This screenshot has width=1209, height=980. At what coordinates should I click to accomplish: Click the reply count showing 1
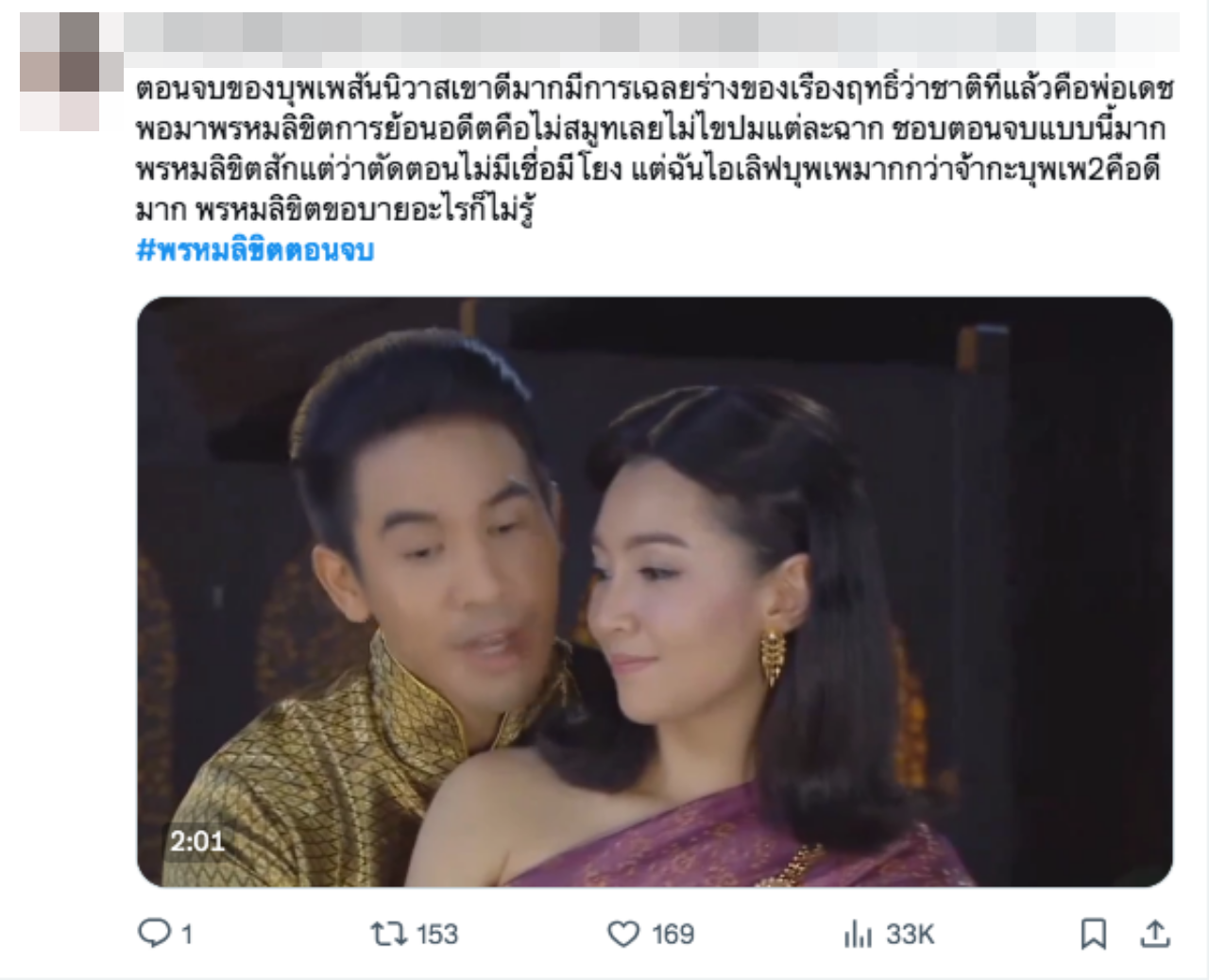187,935
